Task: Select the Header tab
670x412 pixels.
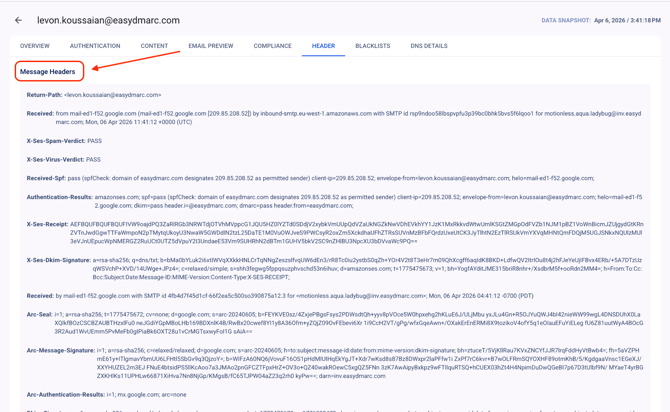Action: click(323, 46)
